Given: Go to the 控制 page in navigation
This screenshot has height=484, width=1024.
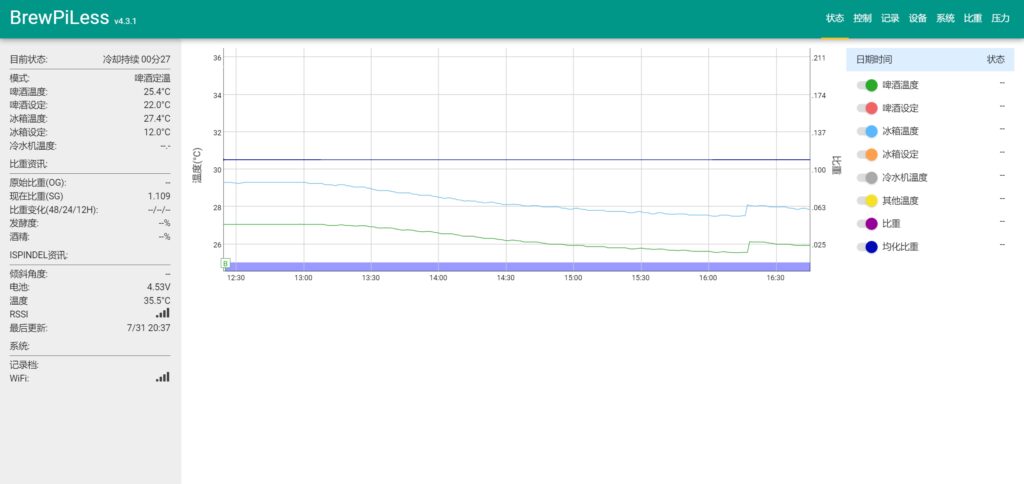Looking at the screenshot, I should 863,19.
